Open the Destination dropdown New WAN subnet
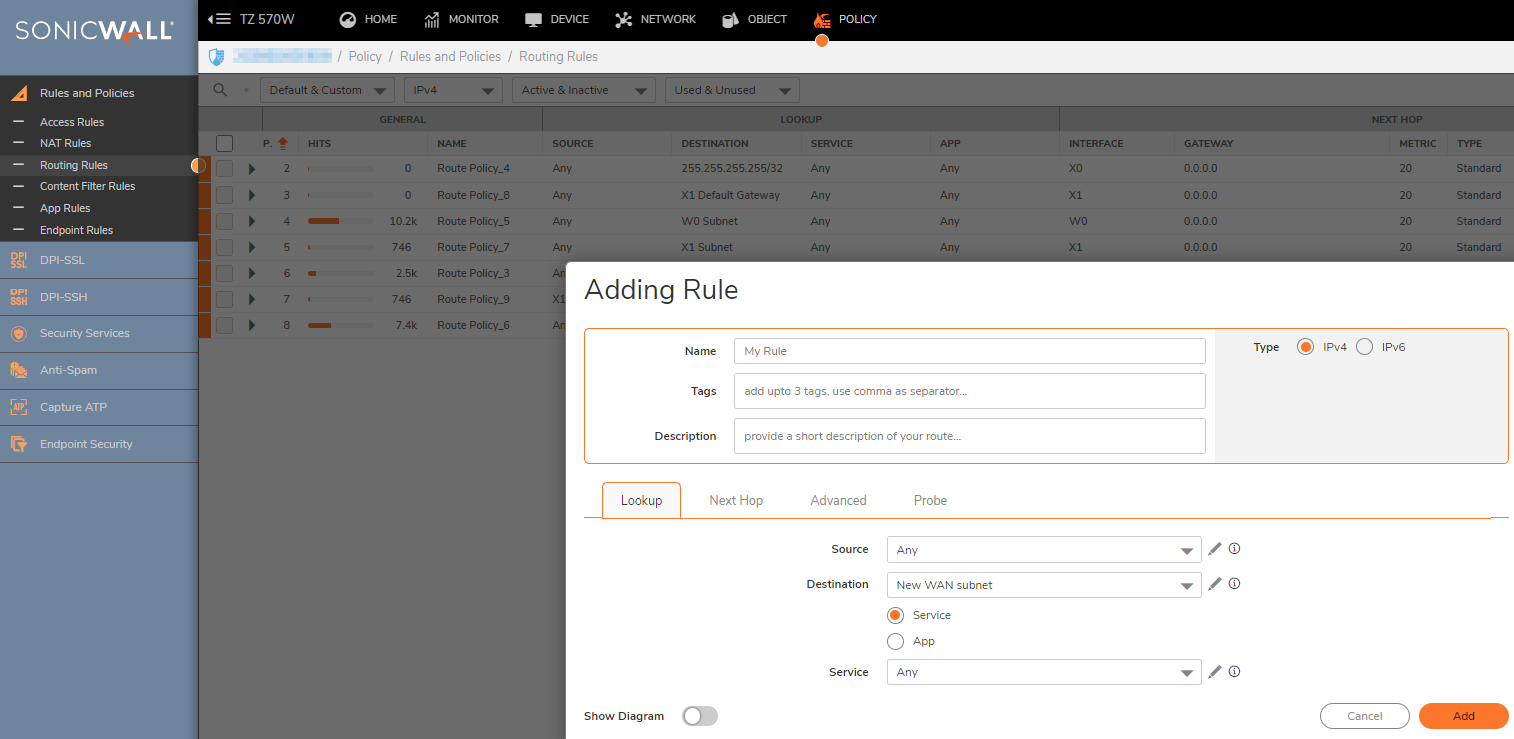Viewport: 1514px width, 739px height. 1044,585
